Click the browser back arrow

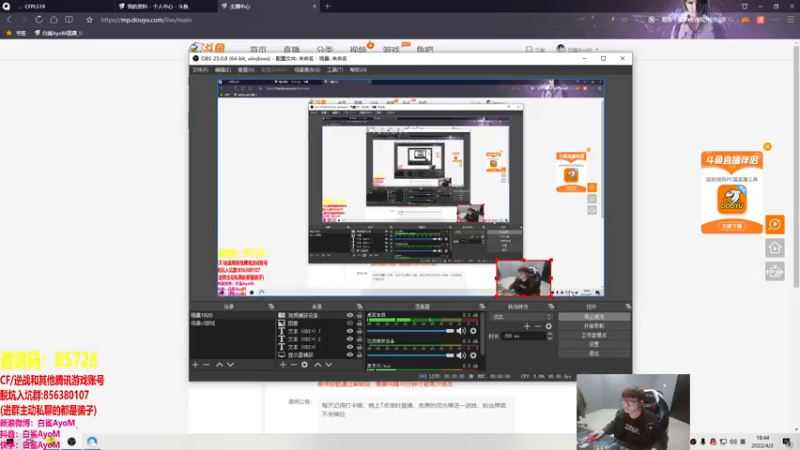click(x=9, y=19)
